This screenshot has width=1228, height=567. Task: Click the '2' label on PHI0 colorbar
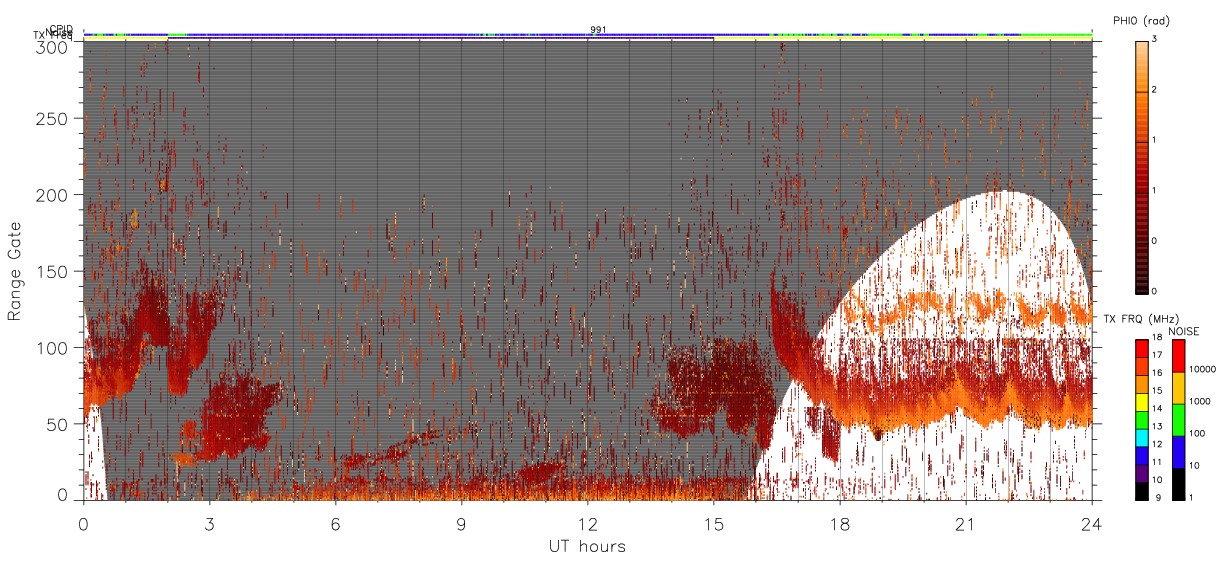1156,91
